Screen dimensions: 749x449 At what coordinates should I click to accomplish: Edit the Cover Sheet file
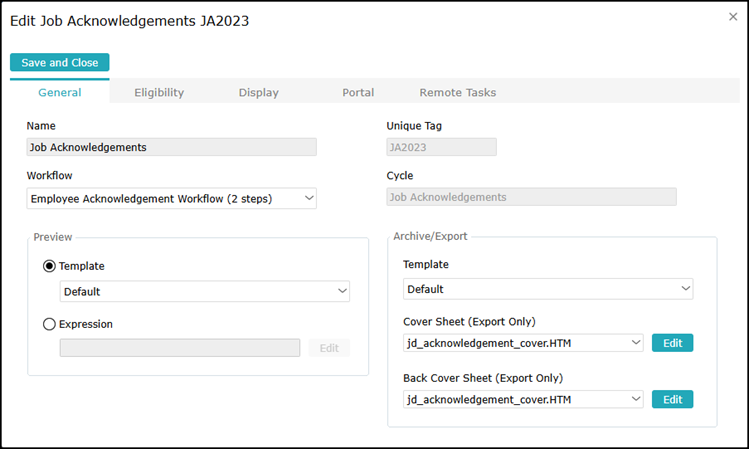coord(672,343)
